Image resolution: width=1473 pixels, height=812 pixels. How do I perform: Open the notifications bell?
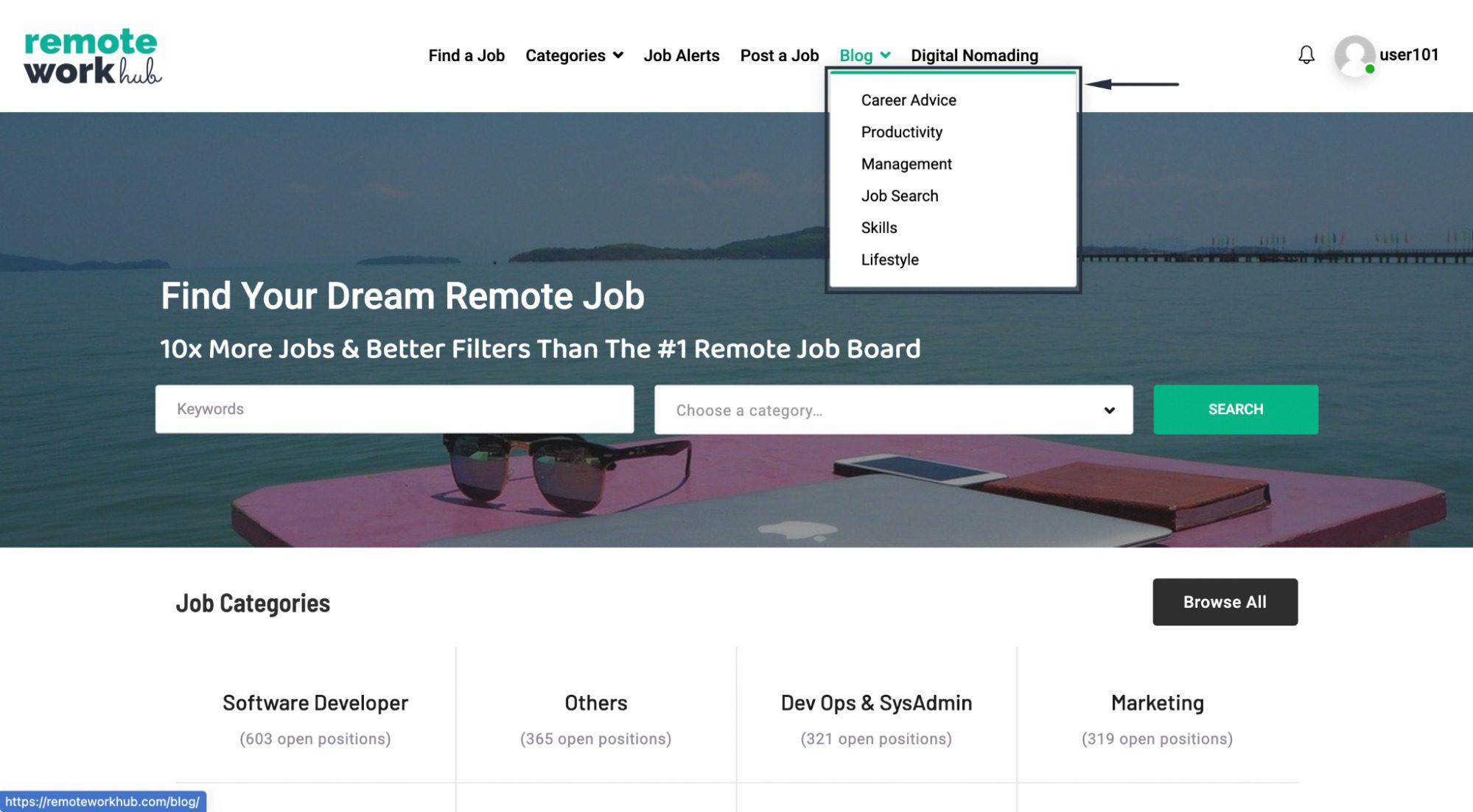[1306, 54]
